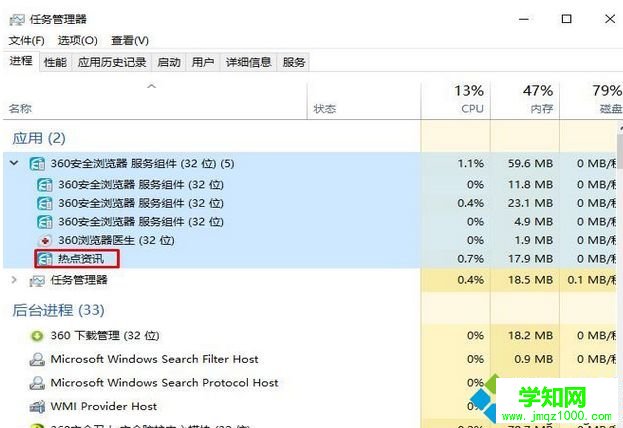
Task: Sort by the 47% 内存 column header
Action: point(525,100)
